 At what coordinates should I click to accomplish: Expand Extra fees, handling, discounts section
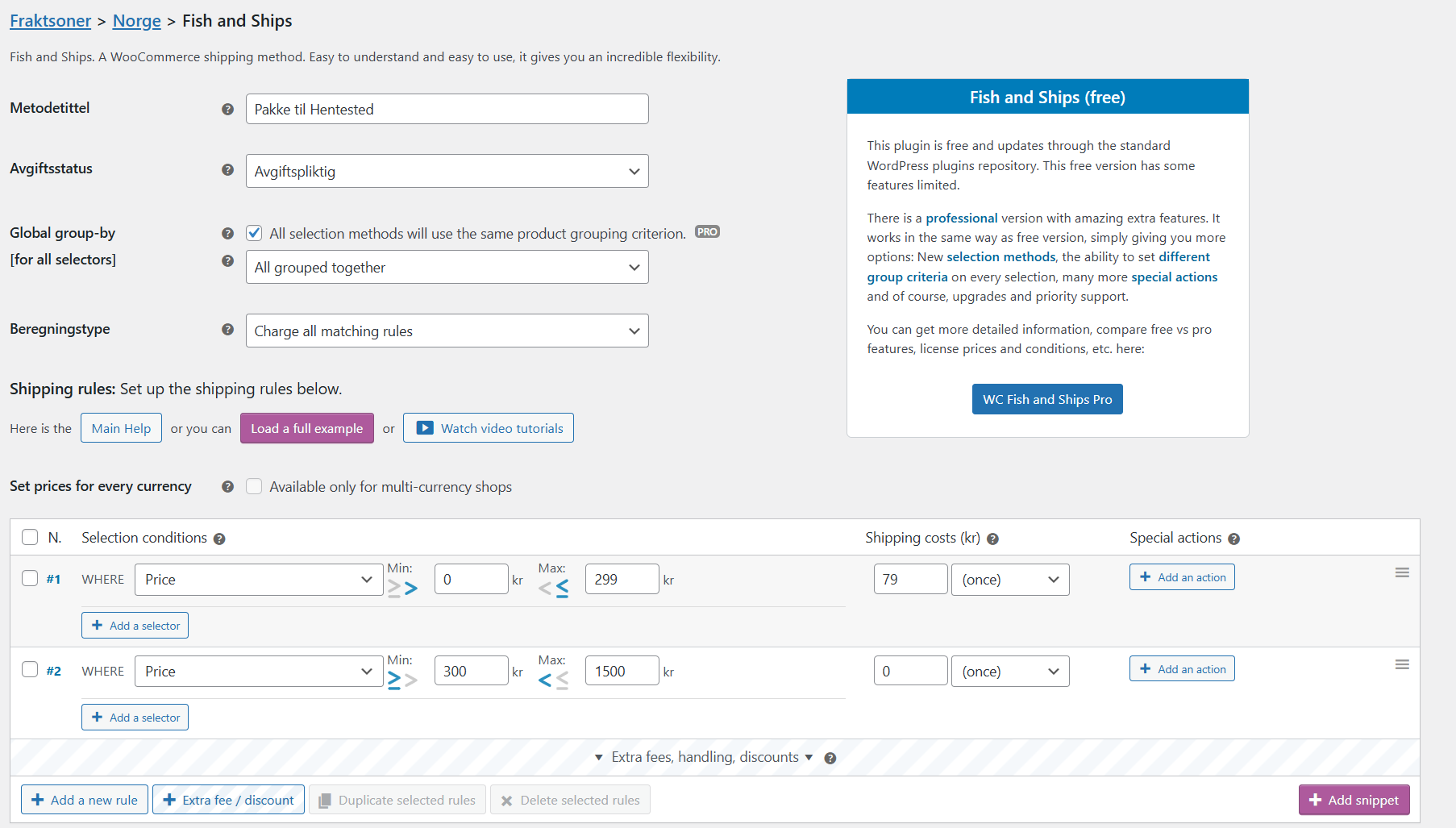704,757
